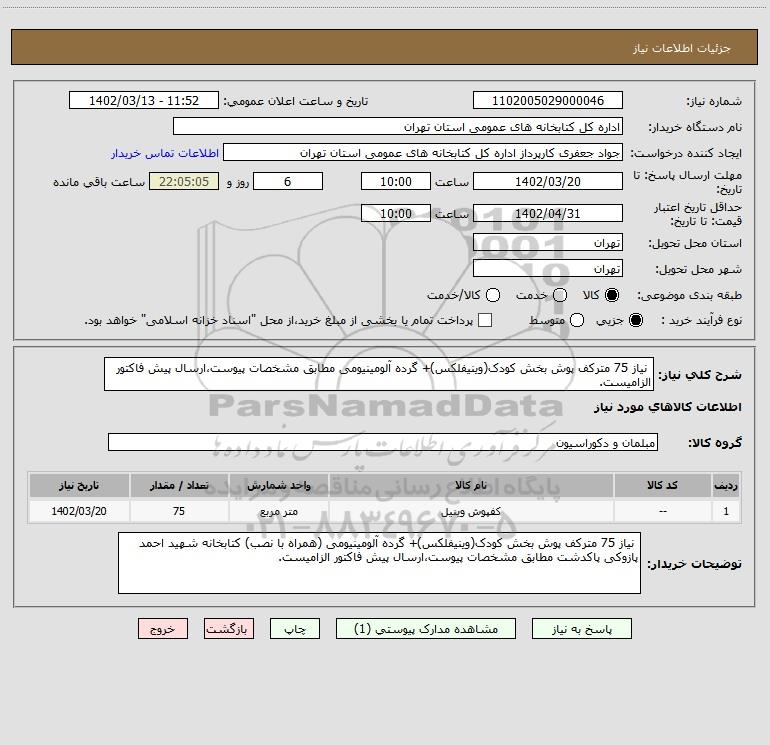Image resolution: width=770 pixels, height=745 pixels.
Task: Select the خدمت radio button
Action: pos(560,295)
